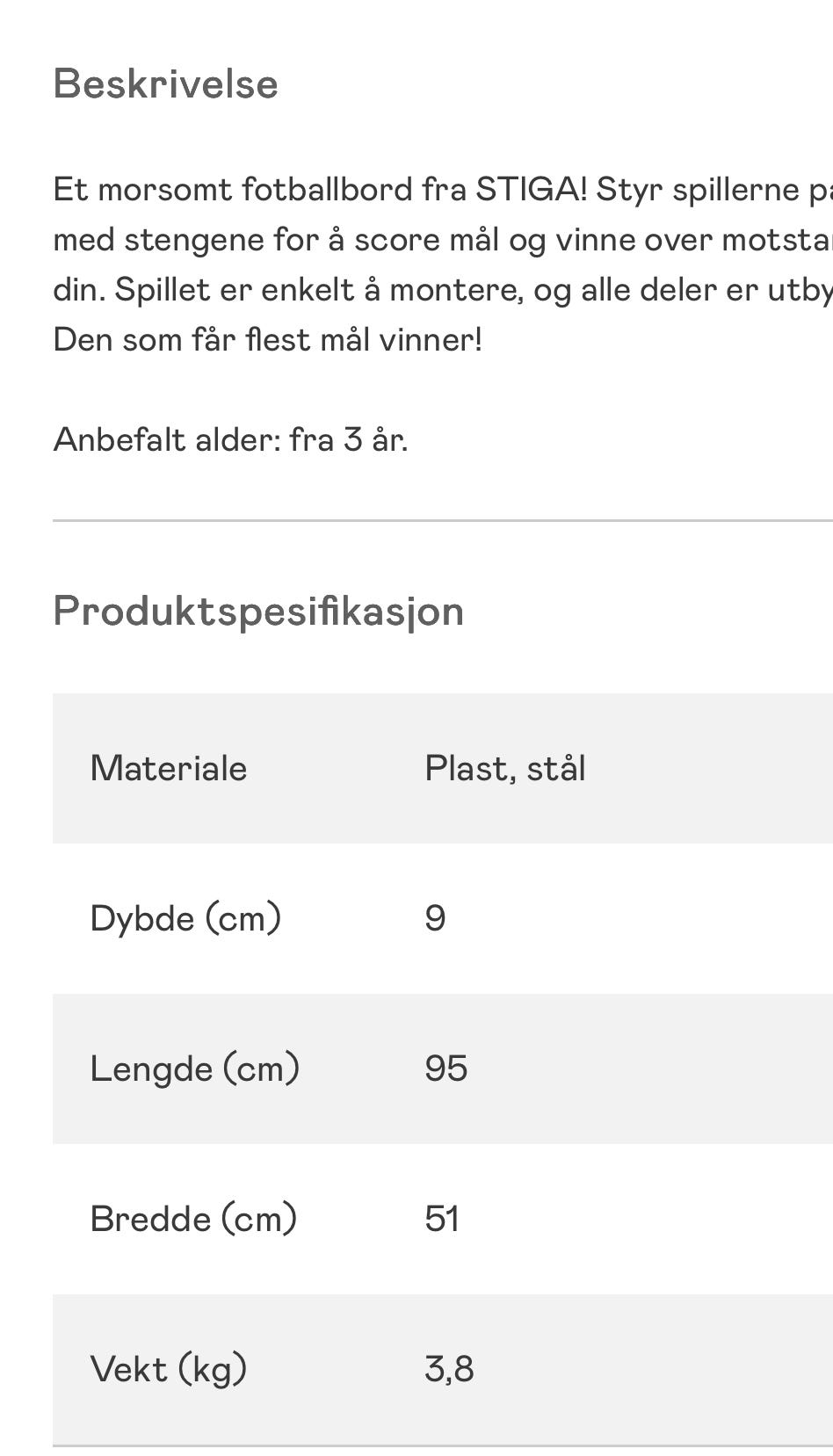Click the gray Lengde table row background
The height and width of the screenshot is (1456, 833).
(x=659, y=1069)
